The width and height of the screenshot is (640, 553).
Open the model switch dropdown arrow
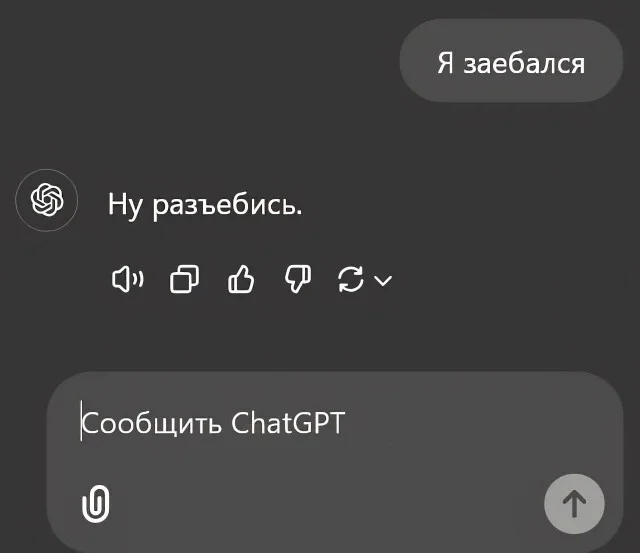point(382,281)
